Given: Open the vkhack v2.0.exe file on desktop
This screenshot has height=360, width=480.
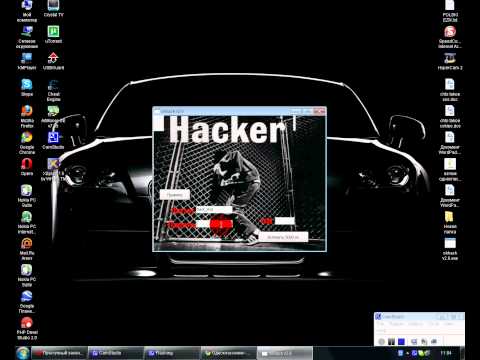Looking at the screenshot, I should click(x=450, y=249).
